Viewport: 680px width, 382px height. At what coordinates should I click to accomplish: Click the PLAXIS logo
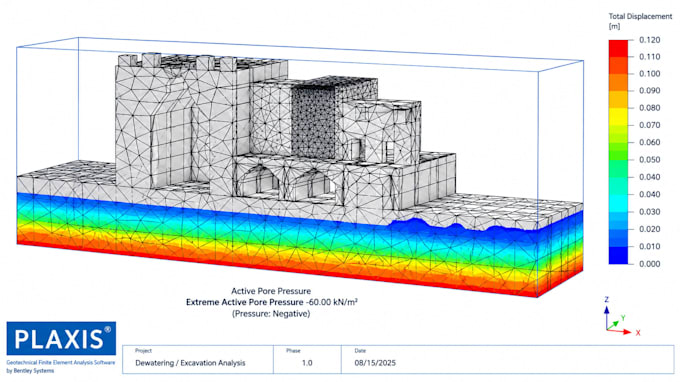(61, 338)
